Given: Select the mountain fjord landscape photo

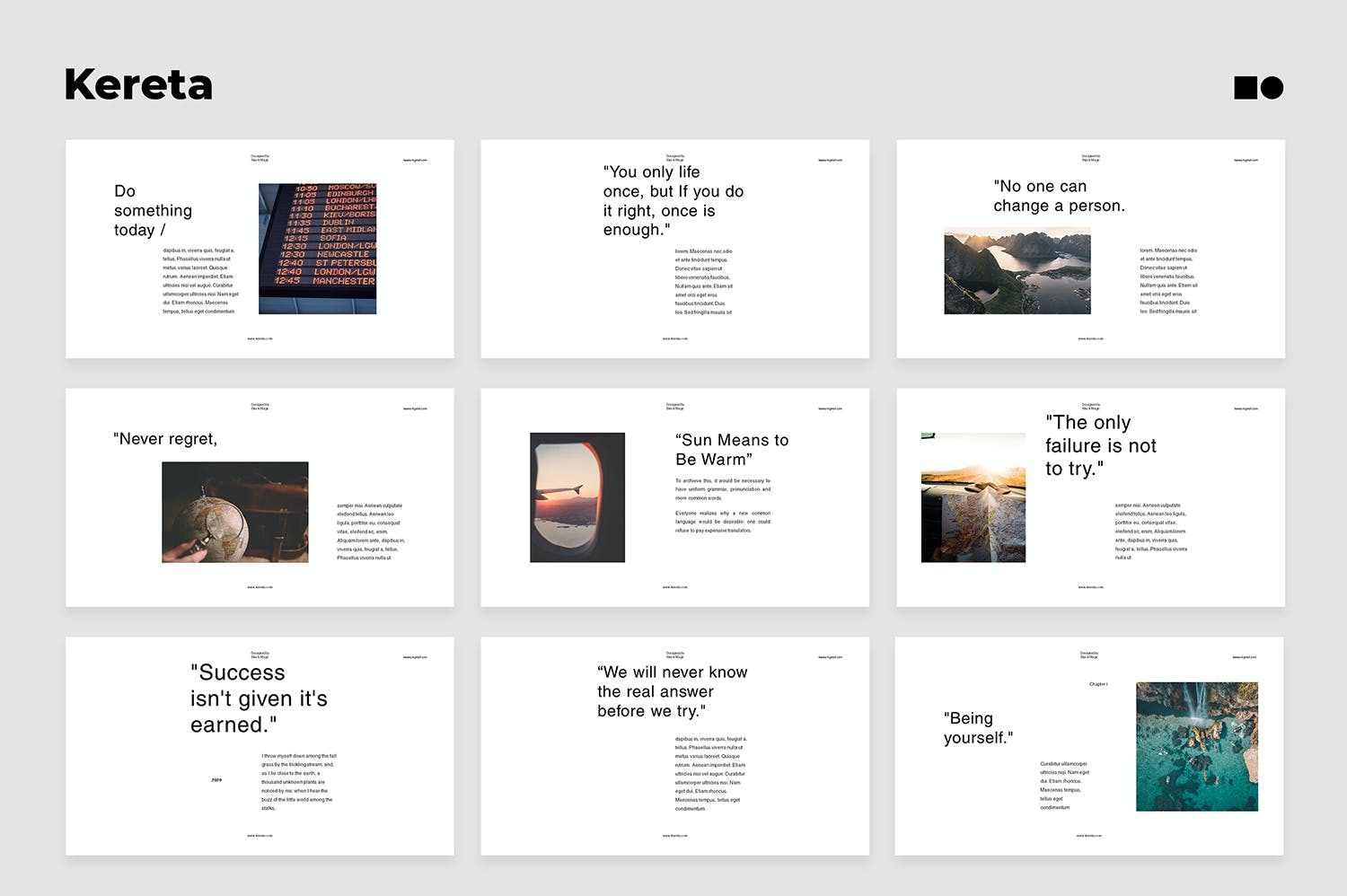Looking at the screenshot, I should tap(1017, 271).
